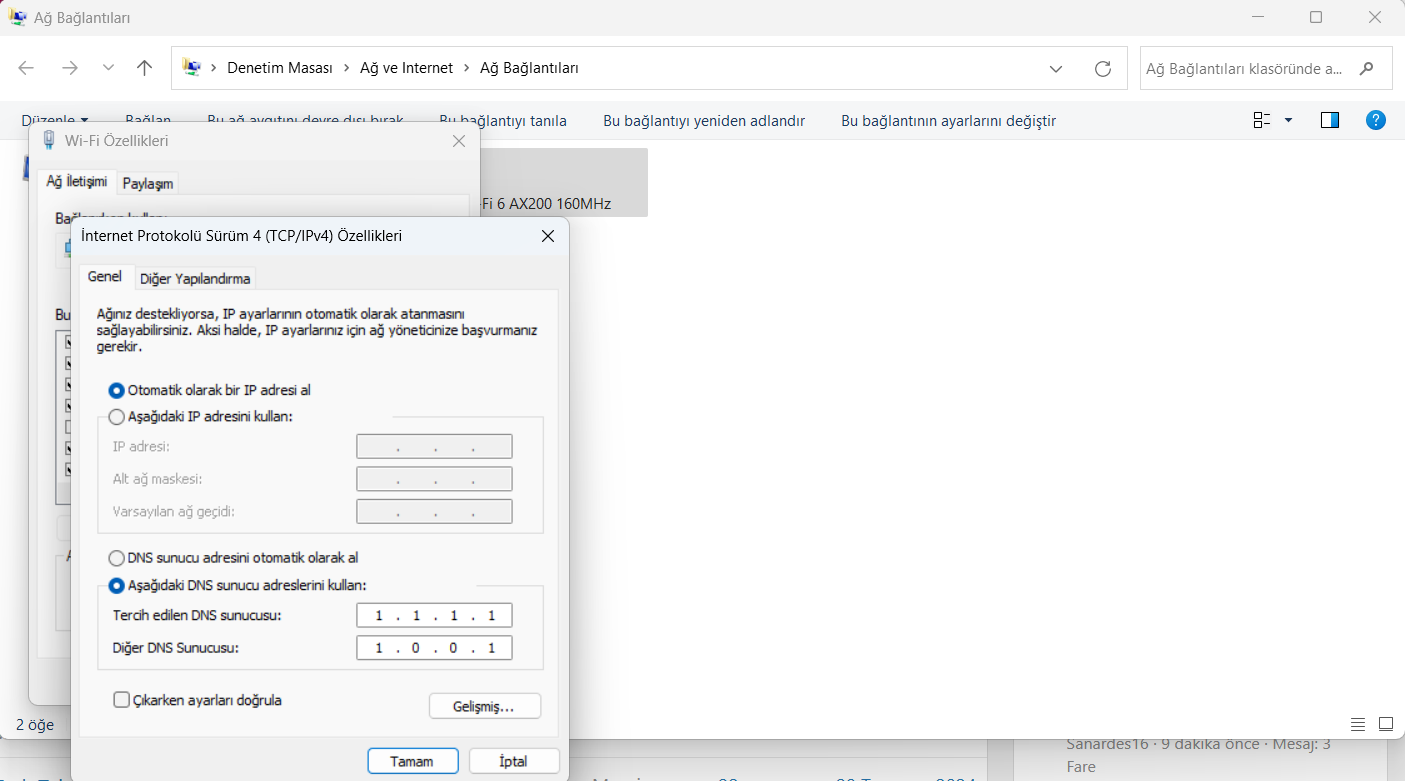Close the TCP/IPv4 Özellikleri dialog

point(548,236)
